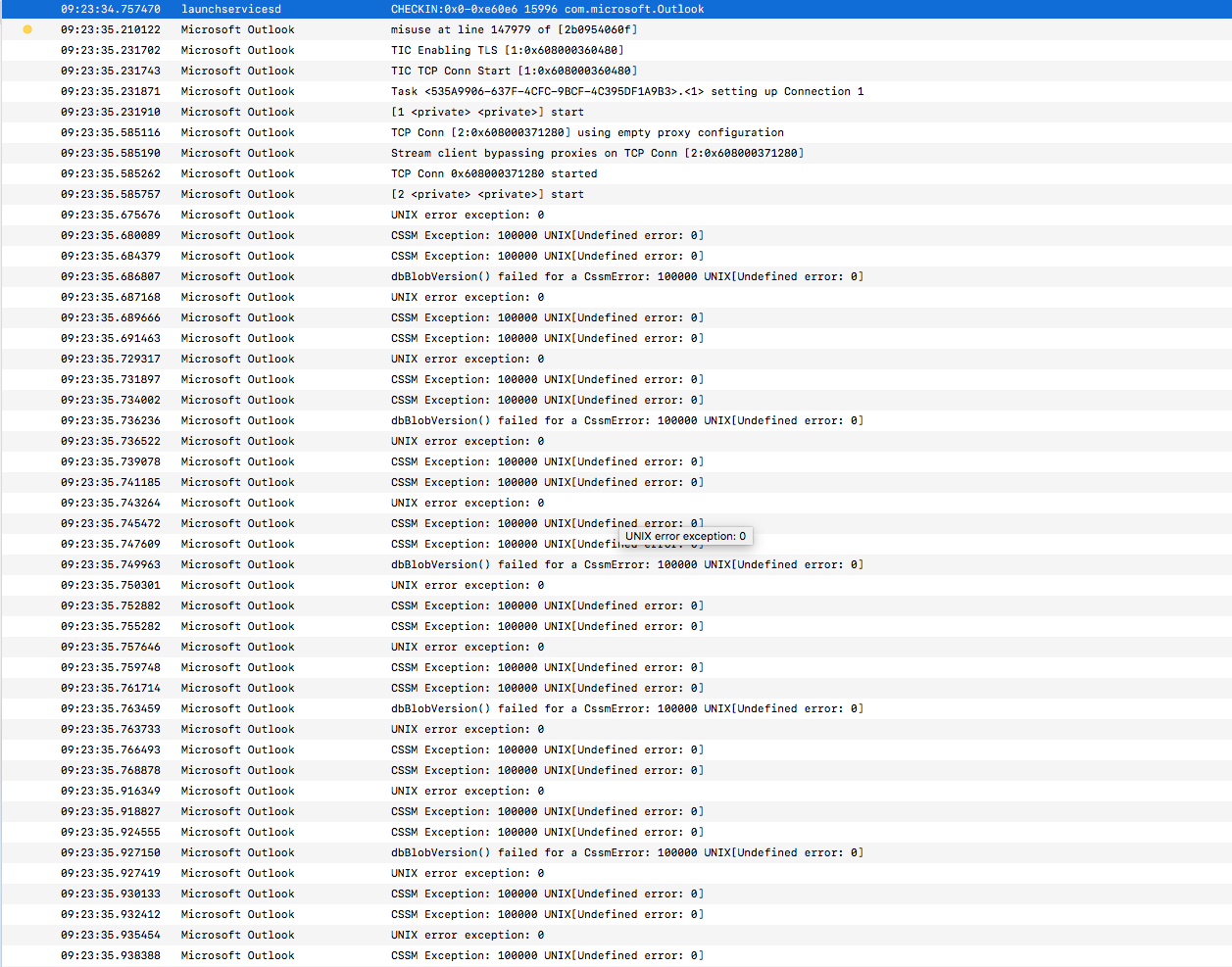Click the 'TIC TCP Conn Start' log message
This screenshot has height=967, width=1232.
click(514, 71)
